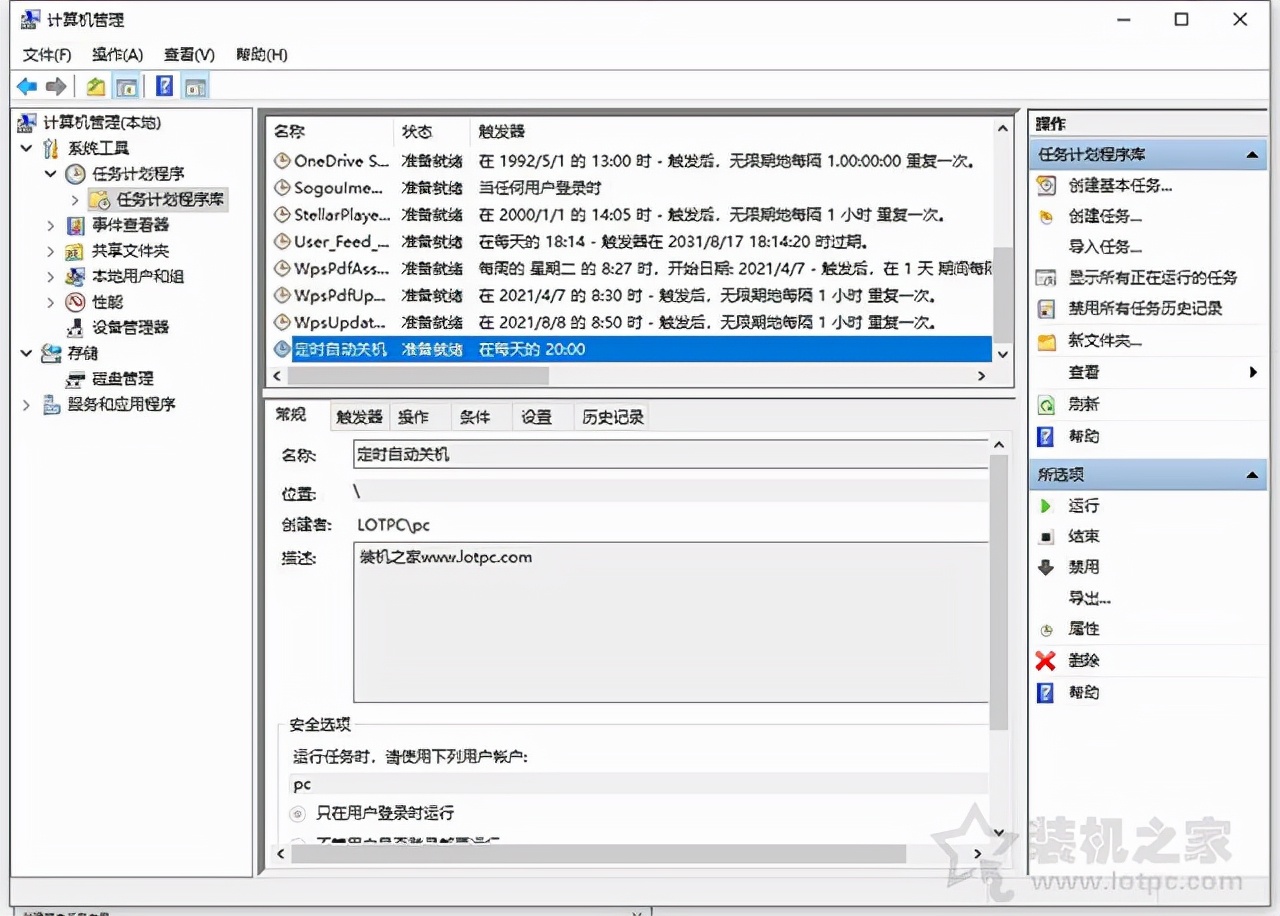The height and width of the screenshot is (916, 1280).
Task: Click the forward arrow in the toolbar
Action: (57, 87)
